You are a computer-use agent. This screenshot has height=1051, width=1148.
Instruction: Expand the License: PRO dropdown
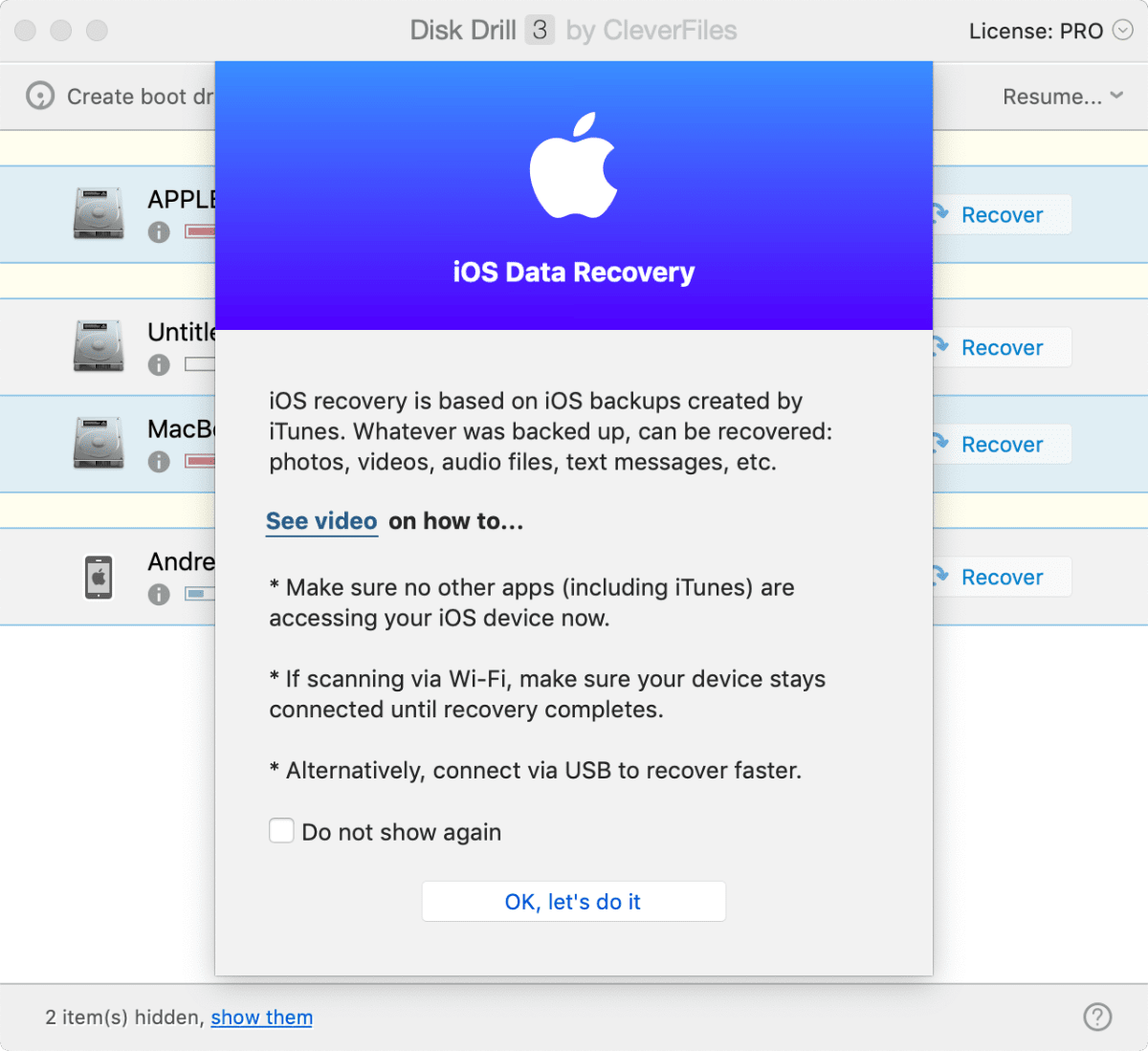1123,31
